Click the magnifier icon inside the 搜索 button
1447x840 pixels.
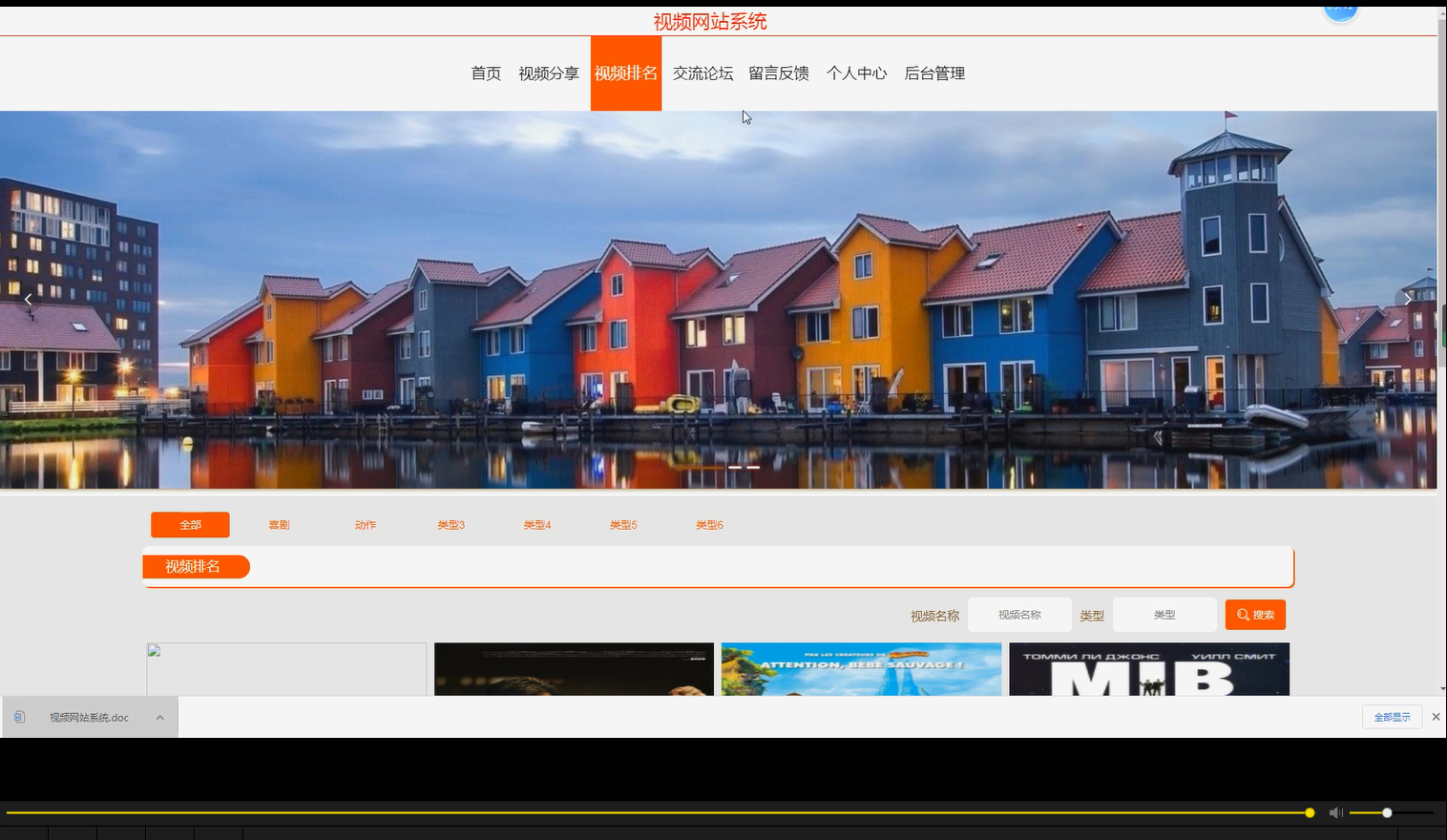pos(1242,614)
